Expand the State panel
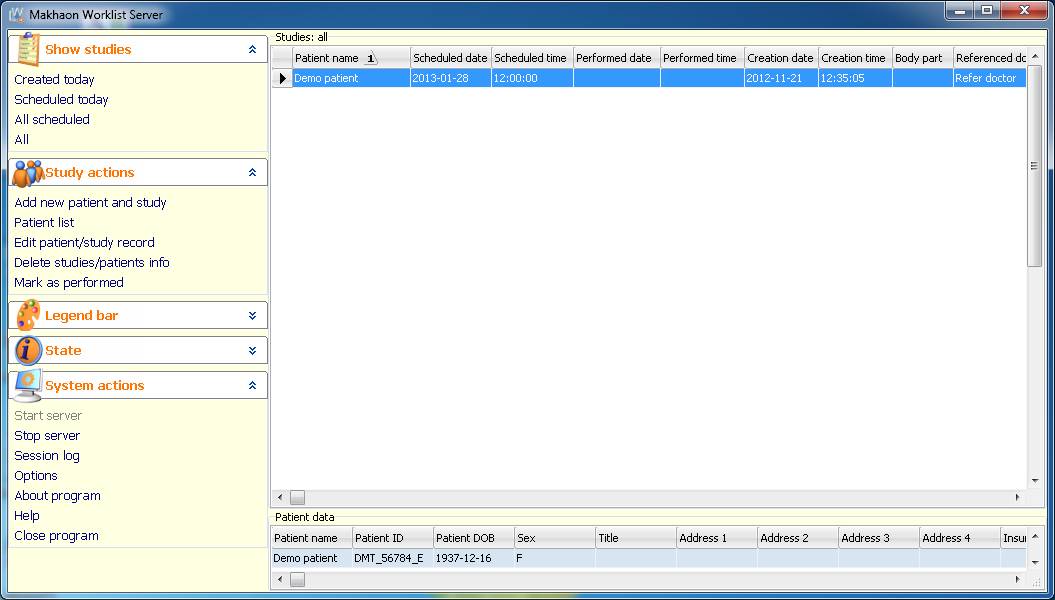 pos(252,350)
